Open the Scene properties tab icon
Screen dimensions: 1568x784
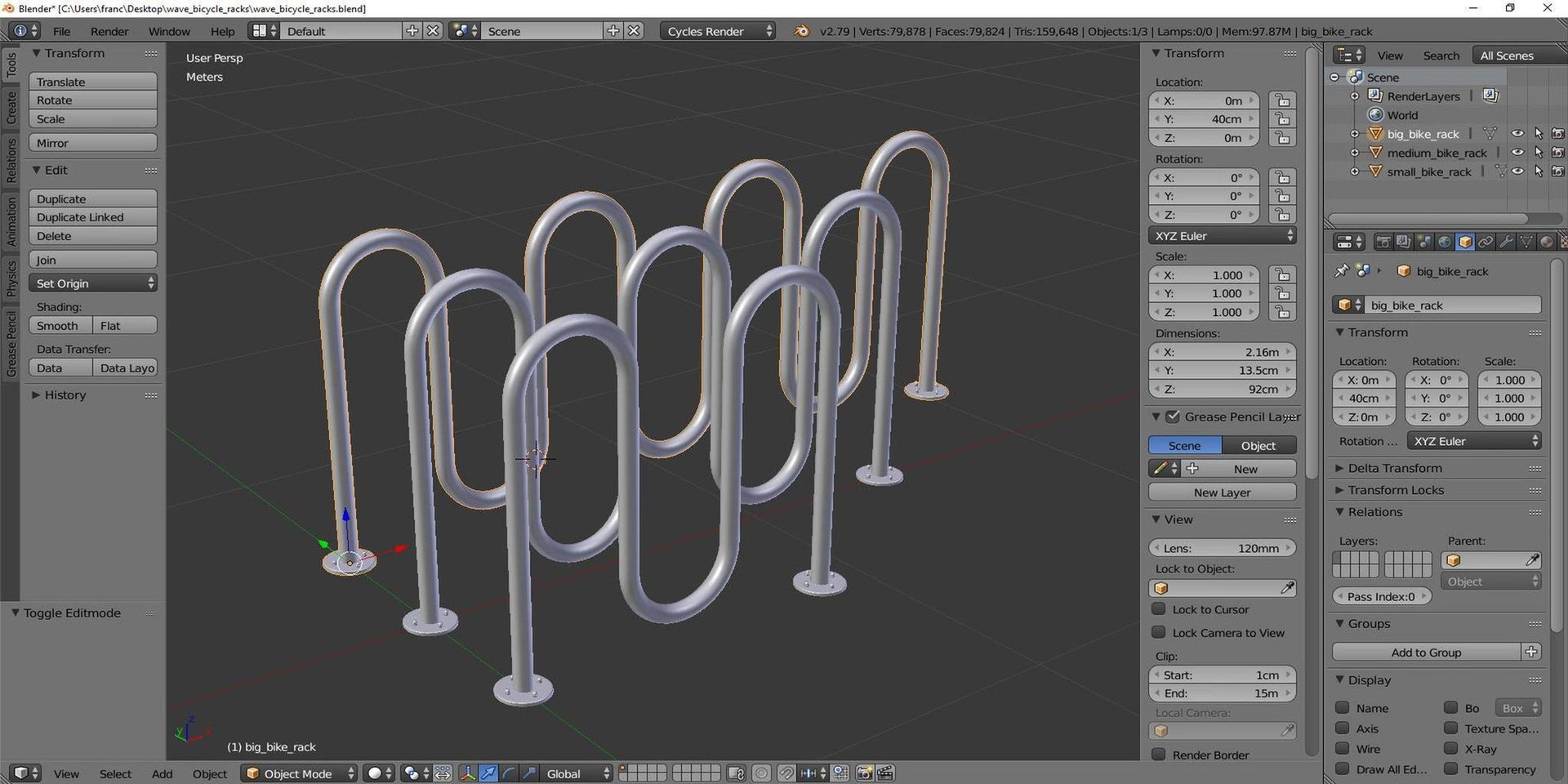1424,242
